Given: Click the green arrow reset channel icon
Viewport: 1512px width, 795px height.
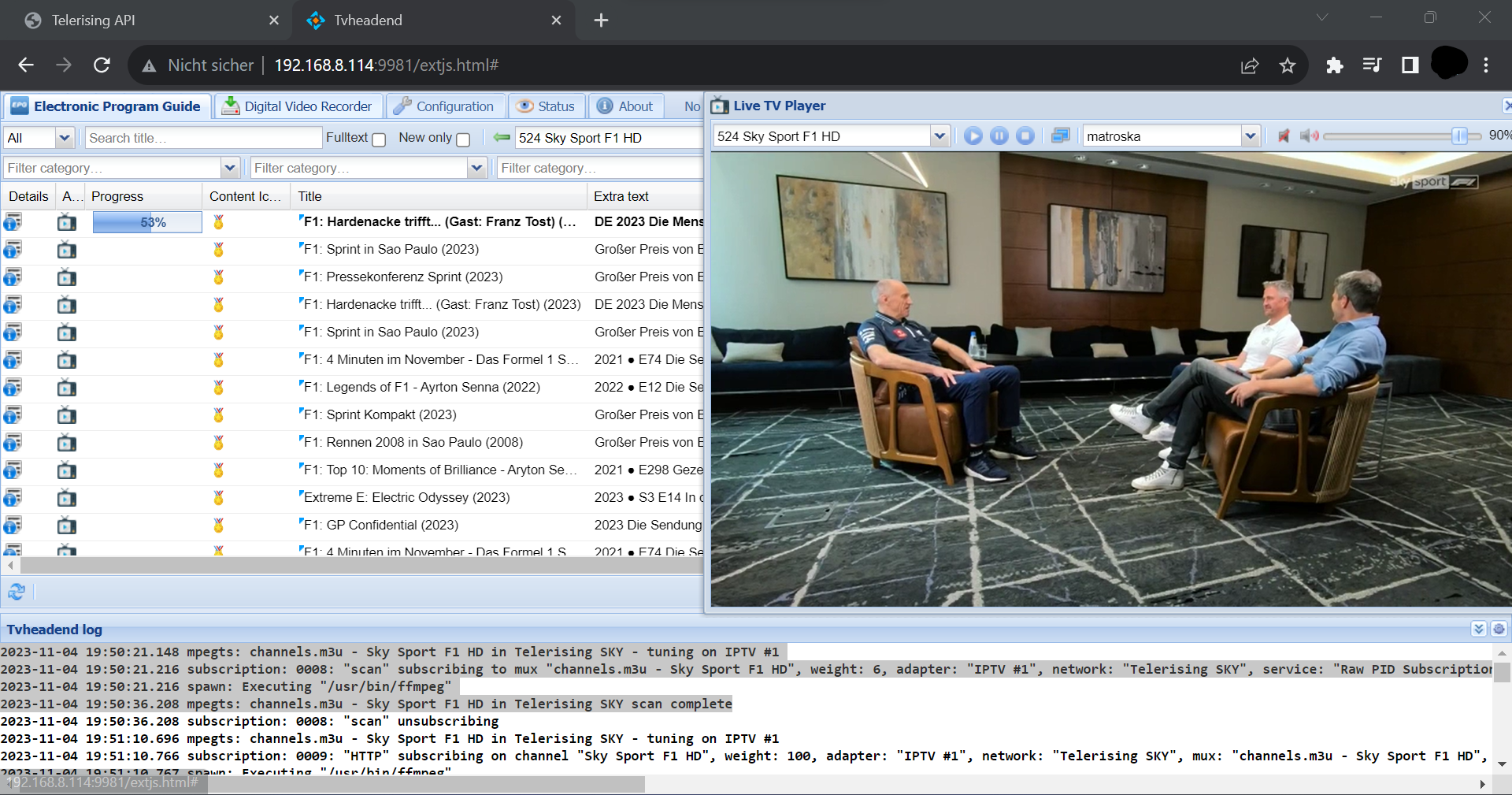Looking at the screenshot, I should (x=502, y=138).
